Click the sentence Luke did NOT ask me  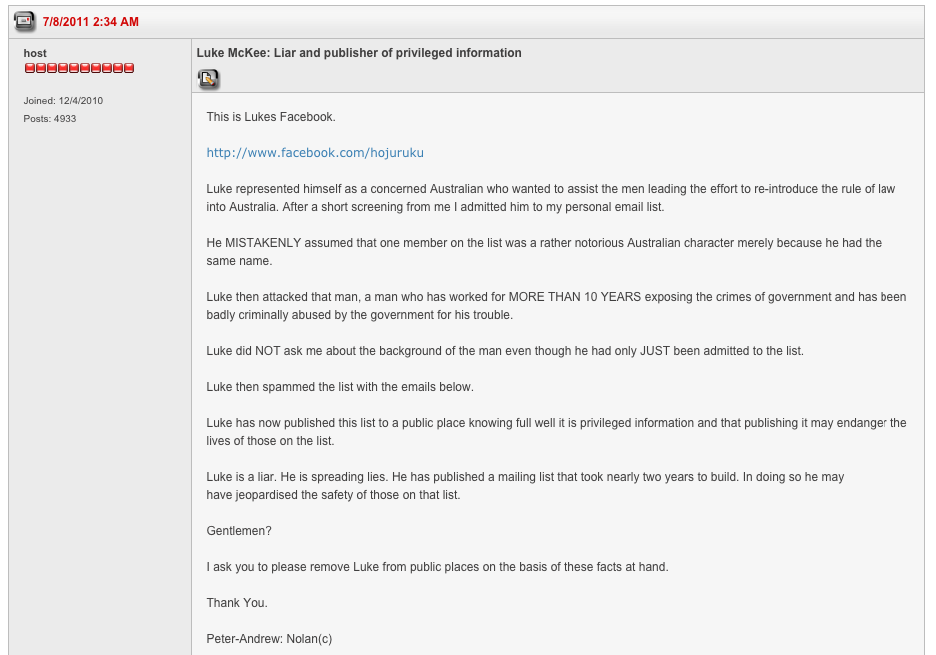click(x=505, y=351)
